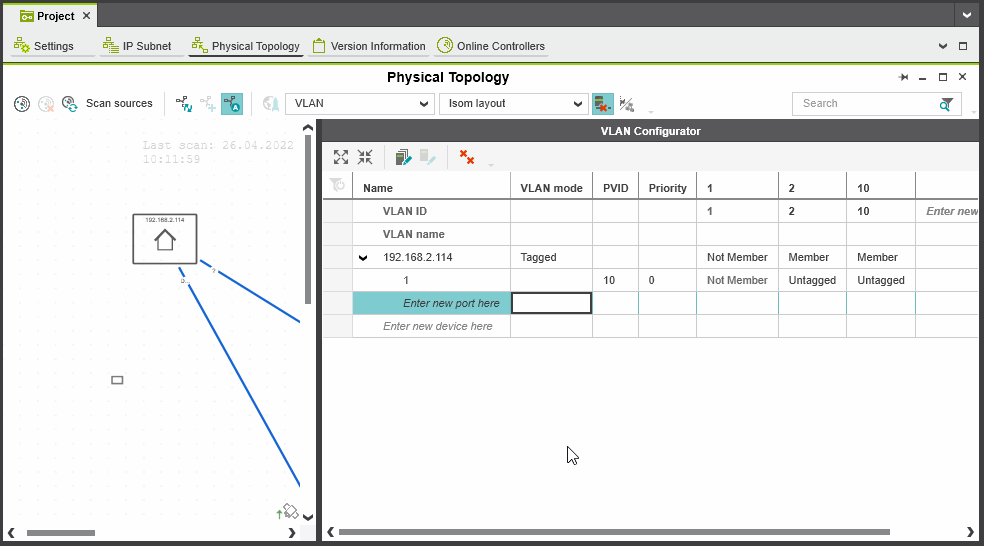This screenshot has height=546, width=984.
Task: Open the Isom layout dropdown
Action: click(514, 104)
